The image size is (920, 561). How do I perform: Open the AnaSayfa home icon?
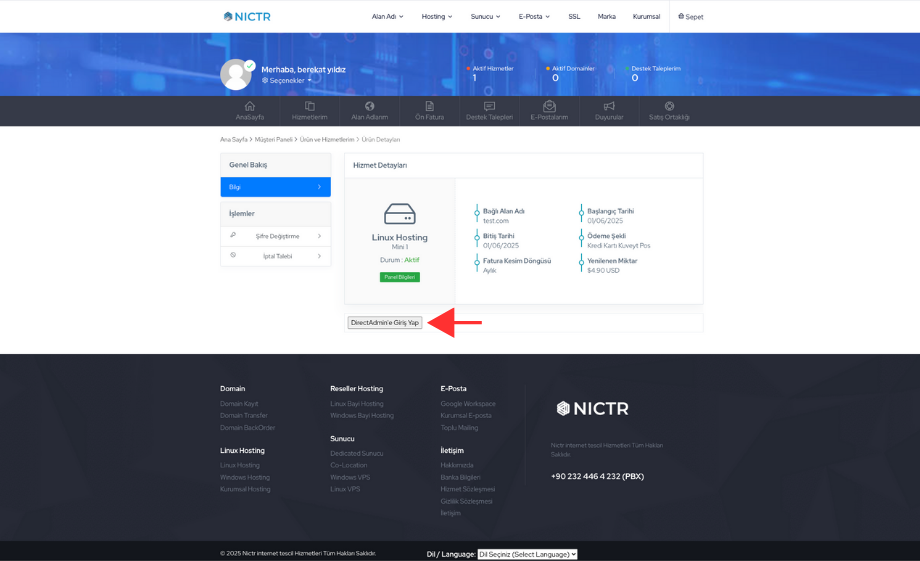(250, 106)
